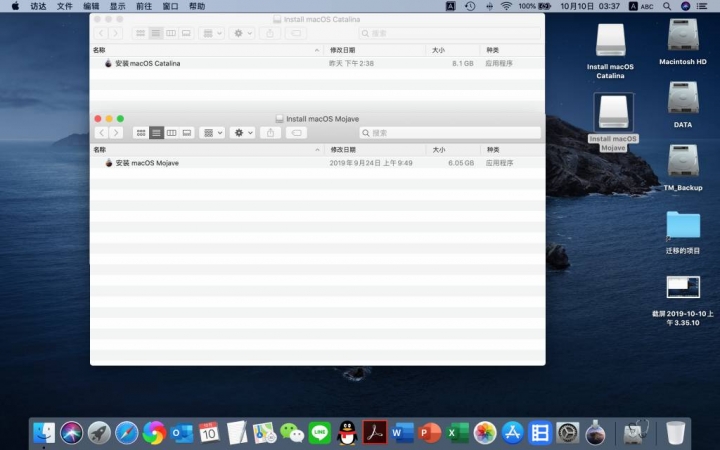Focus search field in Catalina window
720x450 pixels.
pos(450,33)
